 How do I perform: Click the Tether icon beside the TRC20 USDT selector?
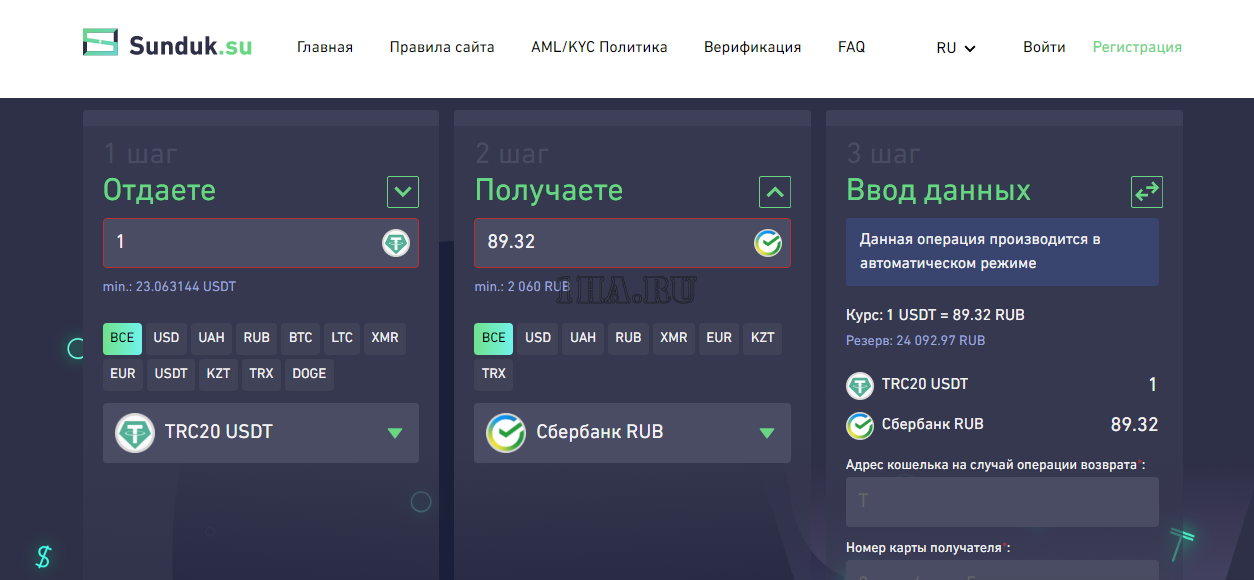click(135, 433)
